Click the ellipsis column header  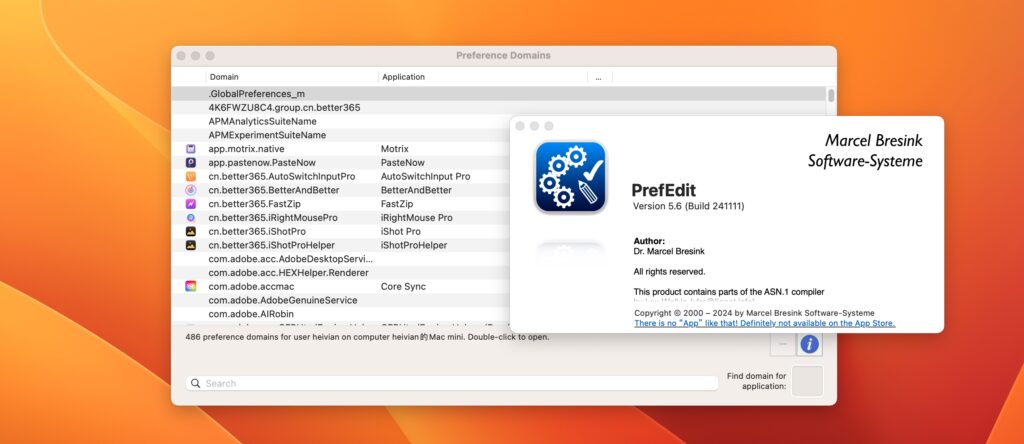point(599,77)
